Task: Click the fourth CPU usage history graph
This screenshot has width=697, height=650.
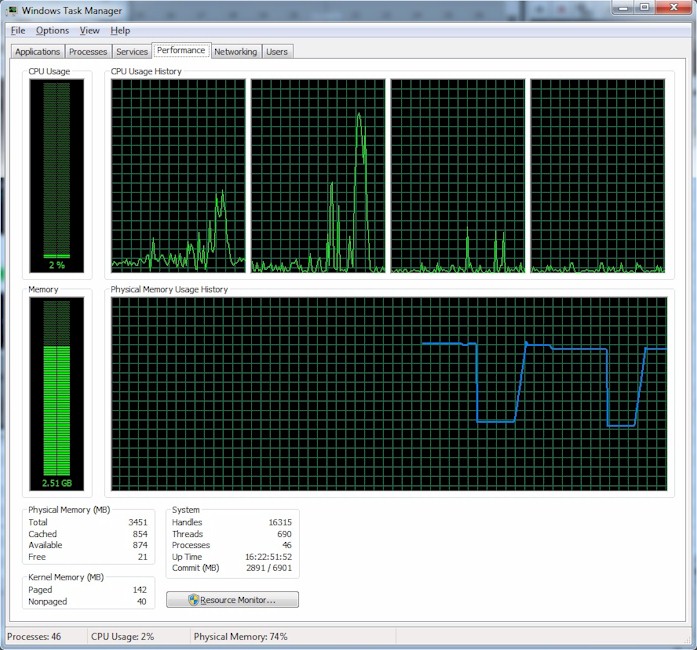Action: (x=598, y=176)
